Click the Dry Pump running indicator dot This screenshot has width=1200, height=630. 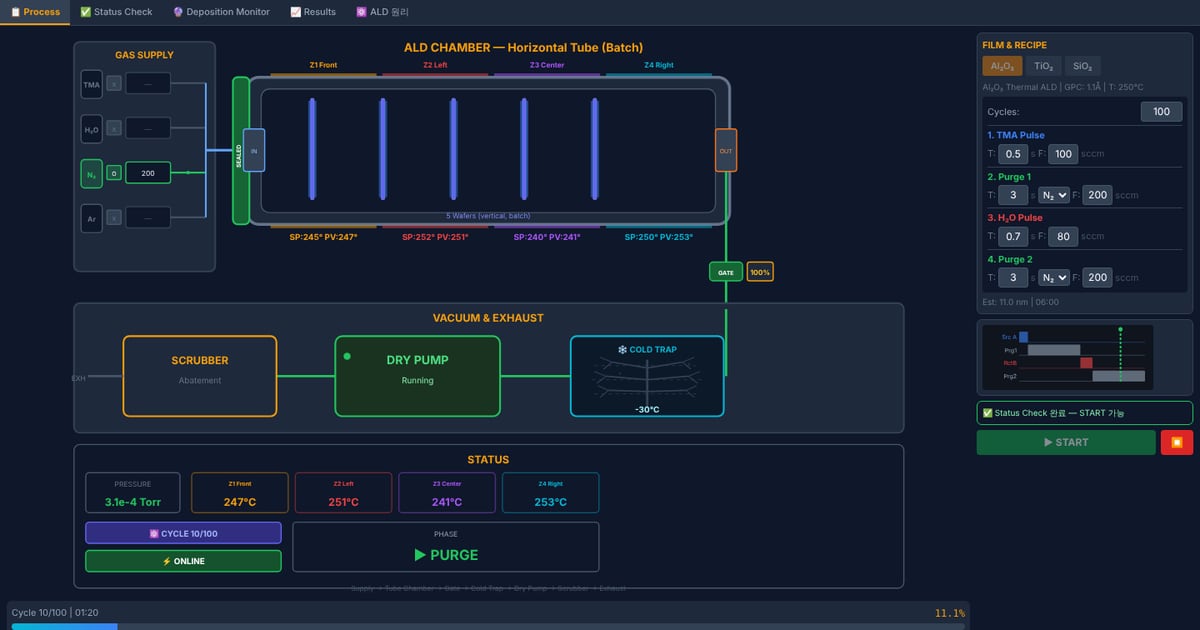click(347, 356)
